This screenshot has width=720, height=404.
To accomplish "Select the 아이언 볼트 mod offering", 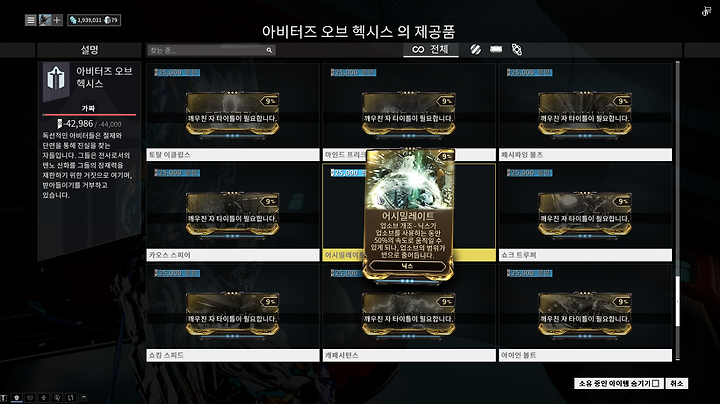I will click(x=585, y=313).
